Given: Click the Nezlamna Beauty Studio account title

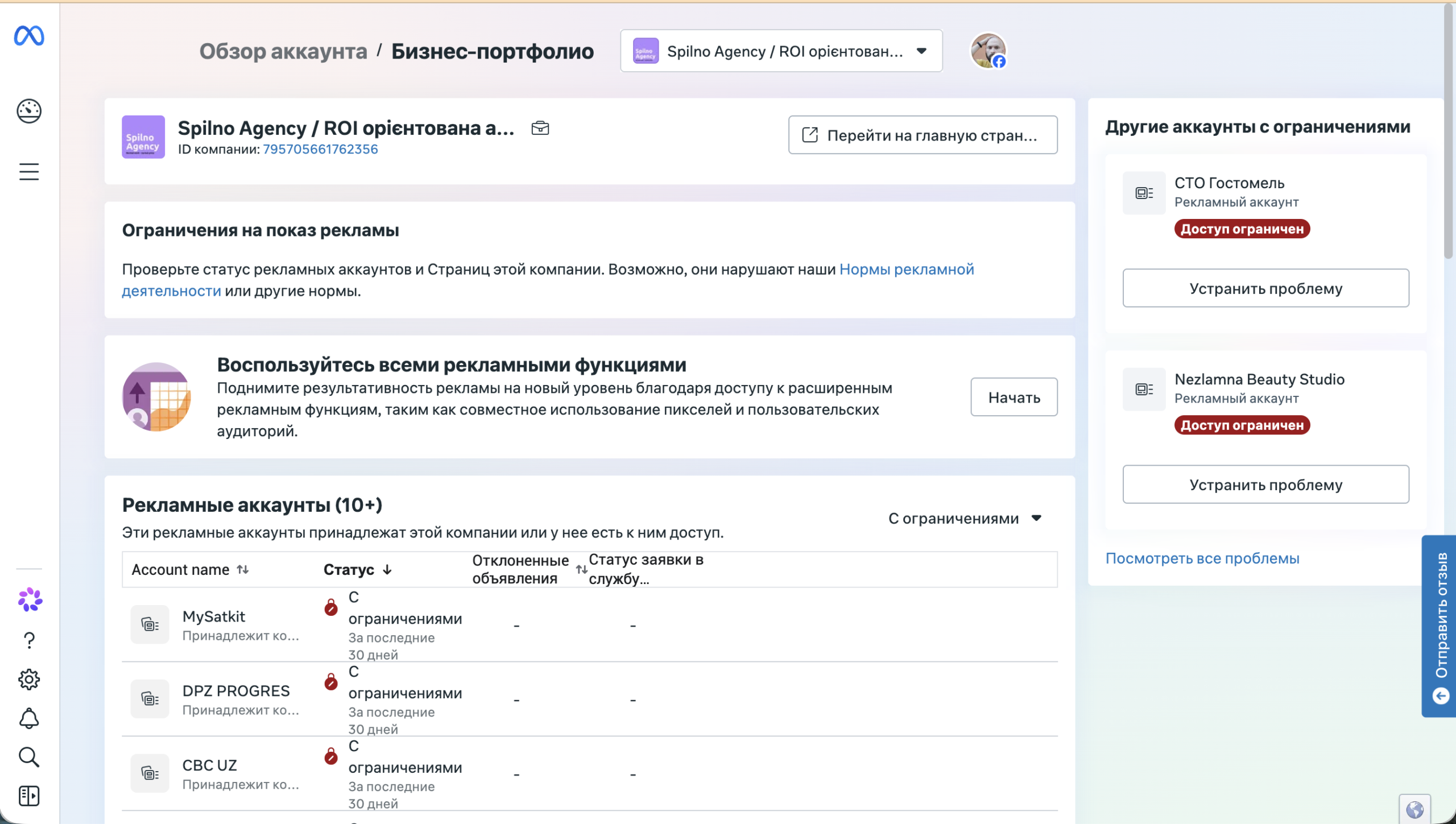Looking at the screenshot, I should [1260, 379].
